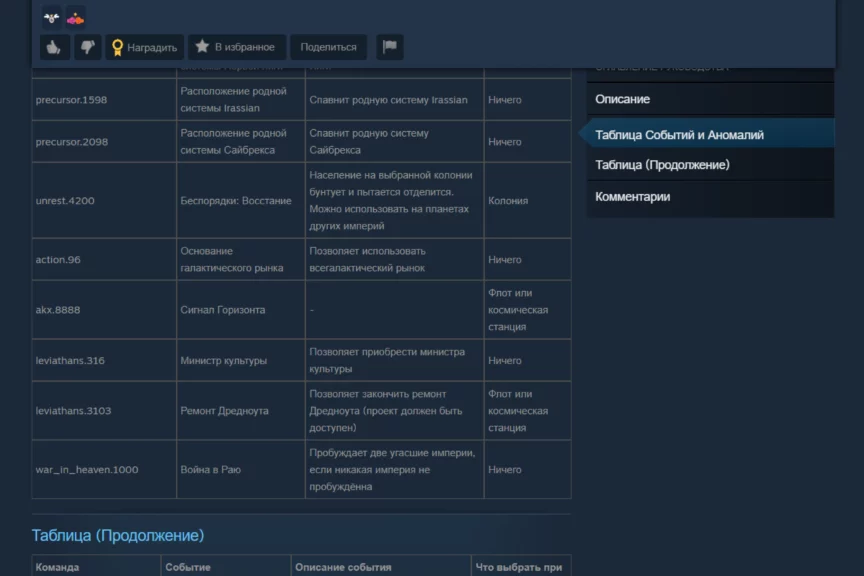
Task: Add guide to favorites with В избранное
Action: click(x=234, y=47)
